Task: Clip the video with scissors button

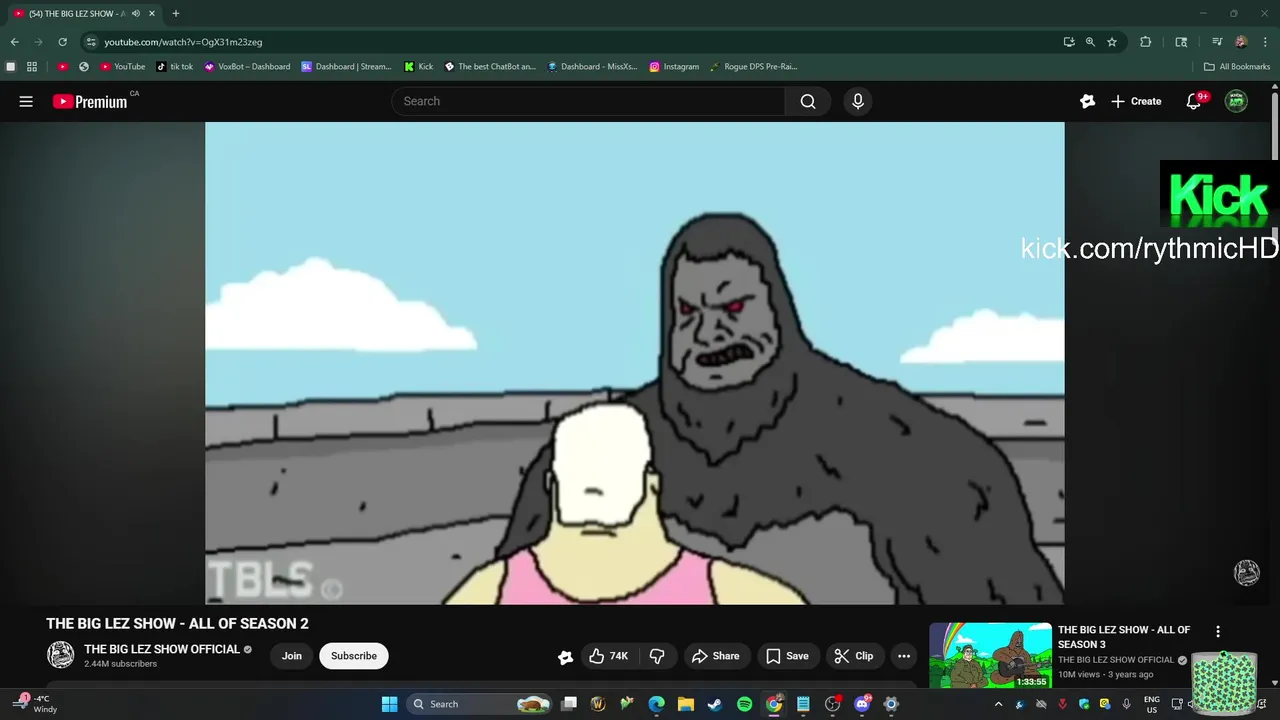Action: pyautogui.click(x=854, y=656)
